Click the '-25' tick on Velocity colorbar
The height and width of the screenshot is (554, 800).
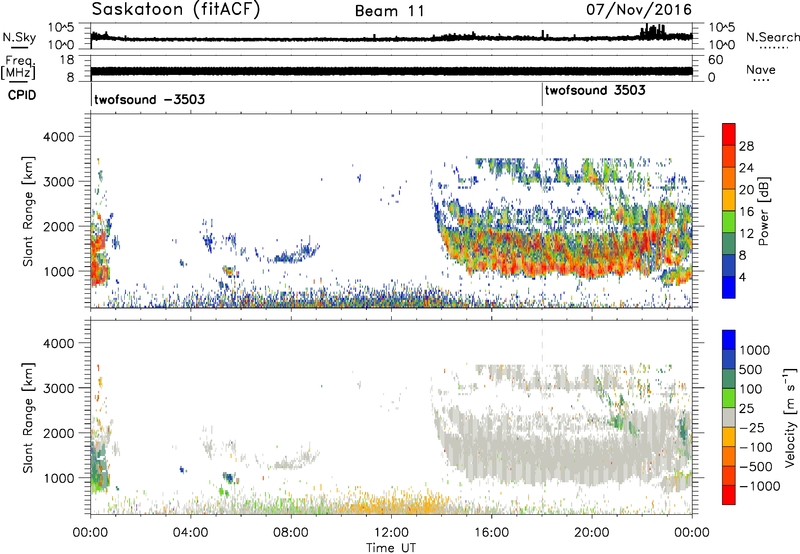pos(753,427)
